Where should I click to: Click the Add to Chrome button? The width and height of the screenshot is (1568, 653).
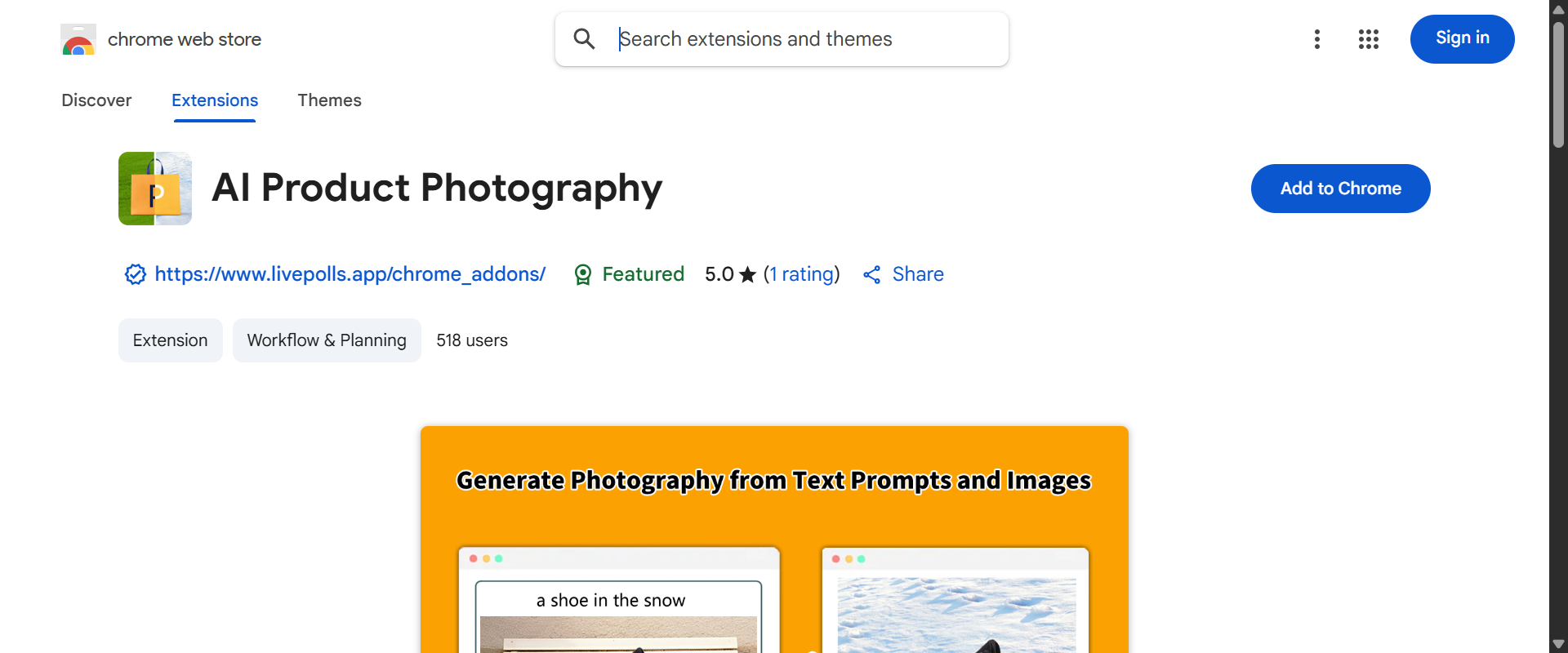pyautogui.click(x=1340, y=188)
